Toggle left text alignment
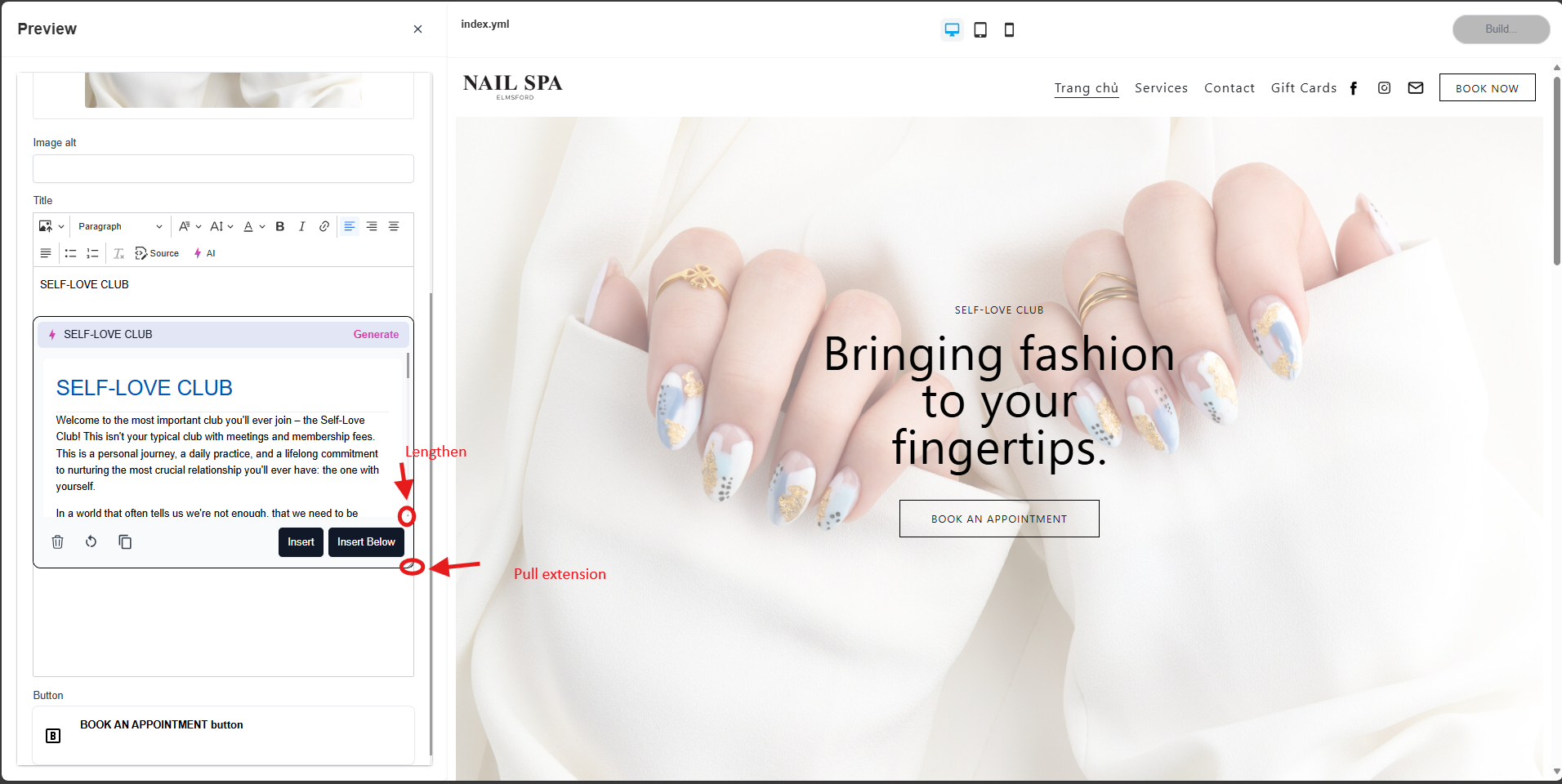1562x784 pixels. pos(350,226)
